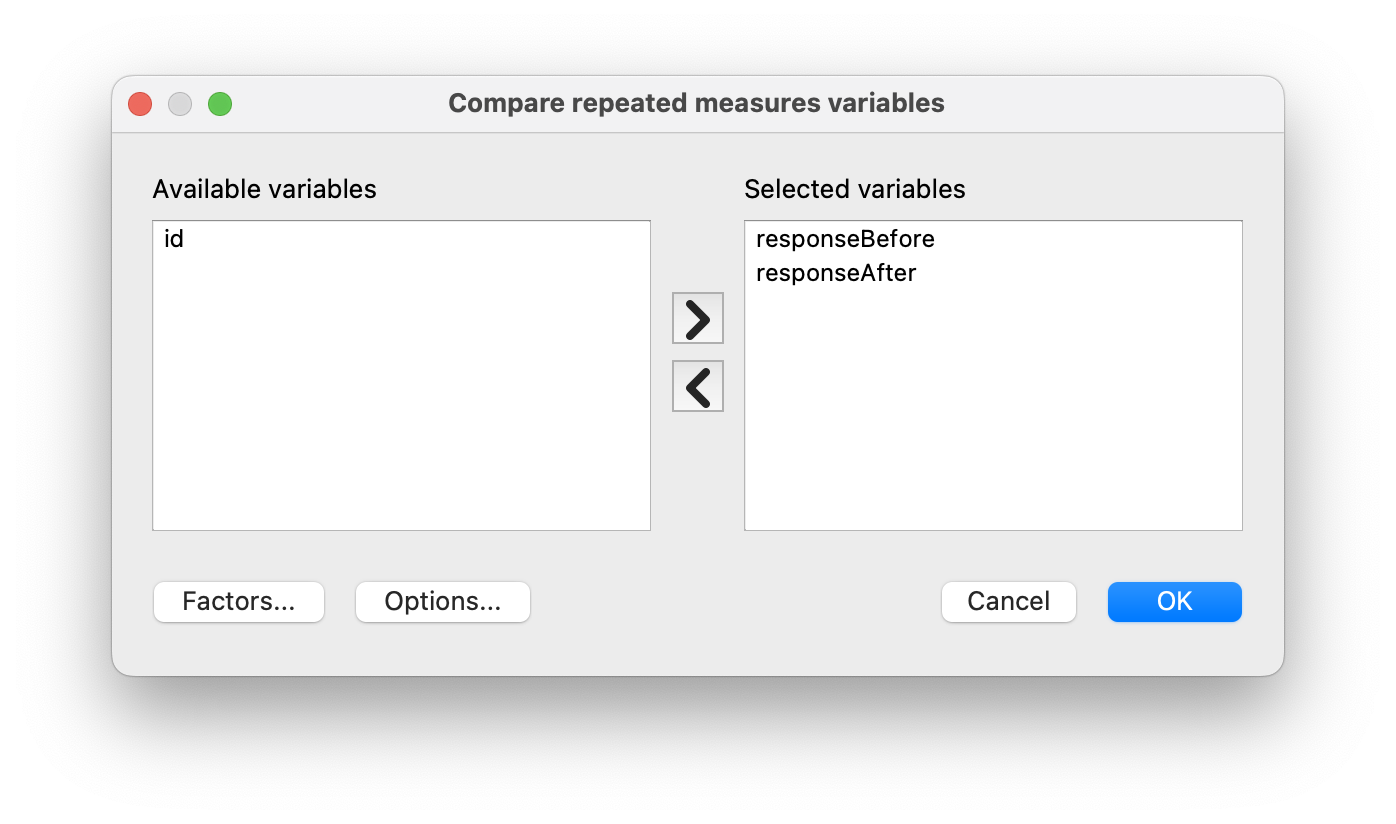Image resolution: width=1396 pixels, height=824 pixels.
Task: Select responseAfter in selected variables
Action: click(837, 272)
